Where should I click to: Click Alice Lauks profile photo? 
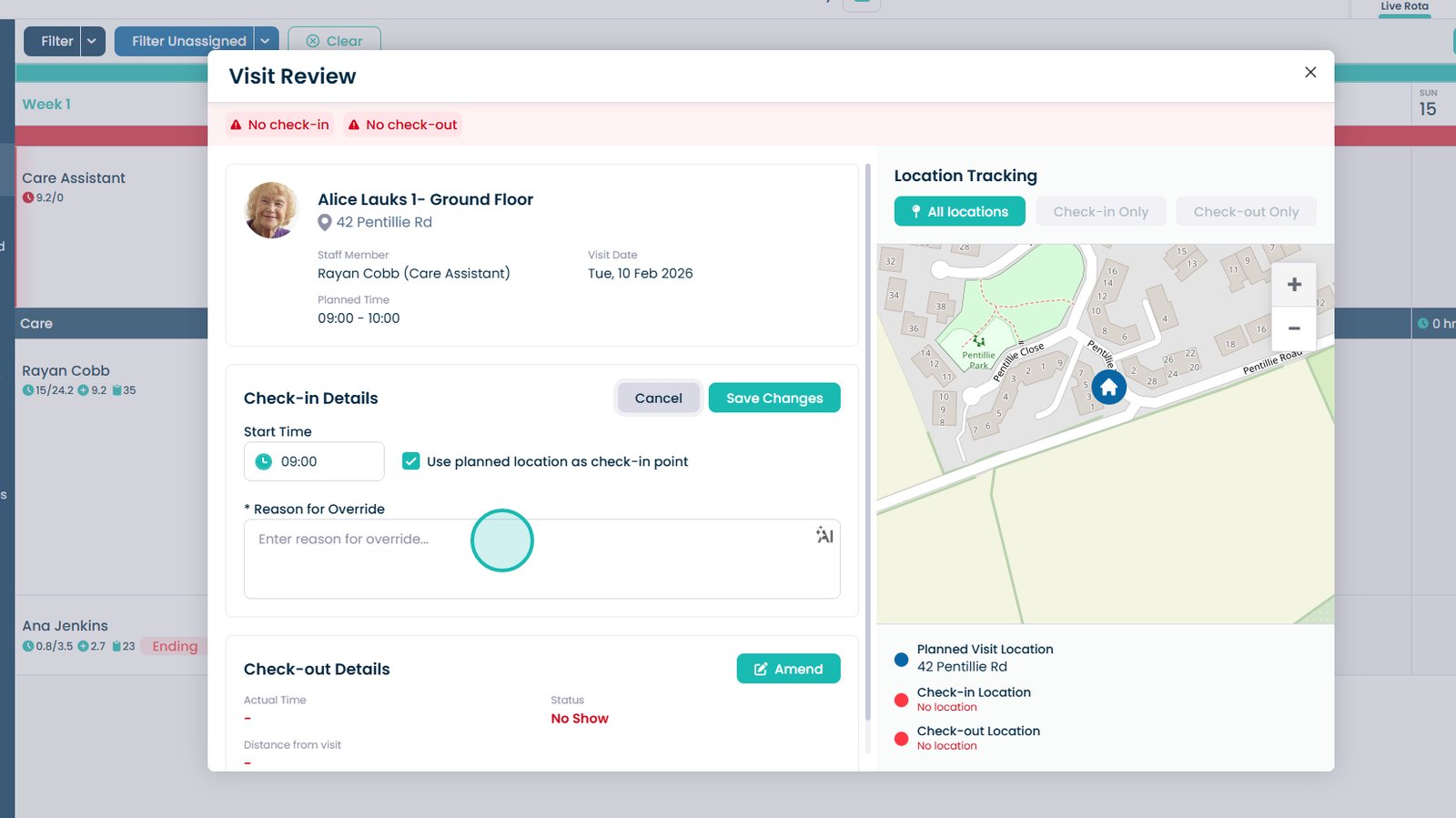click(x=271, y=210)
